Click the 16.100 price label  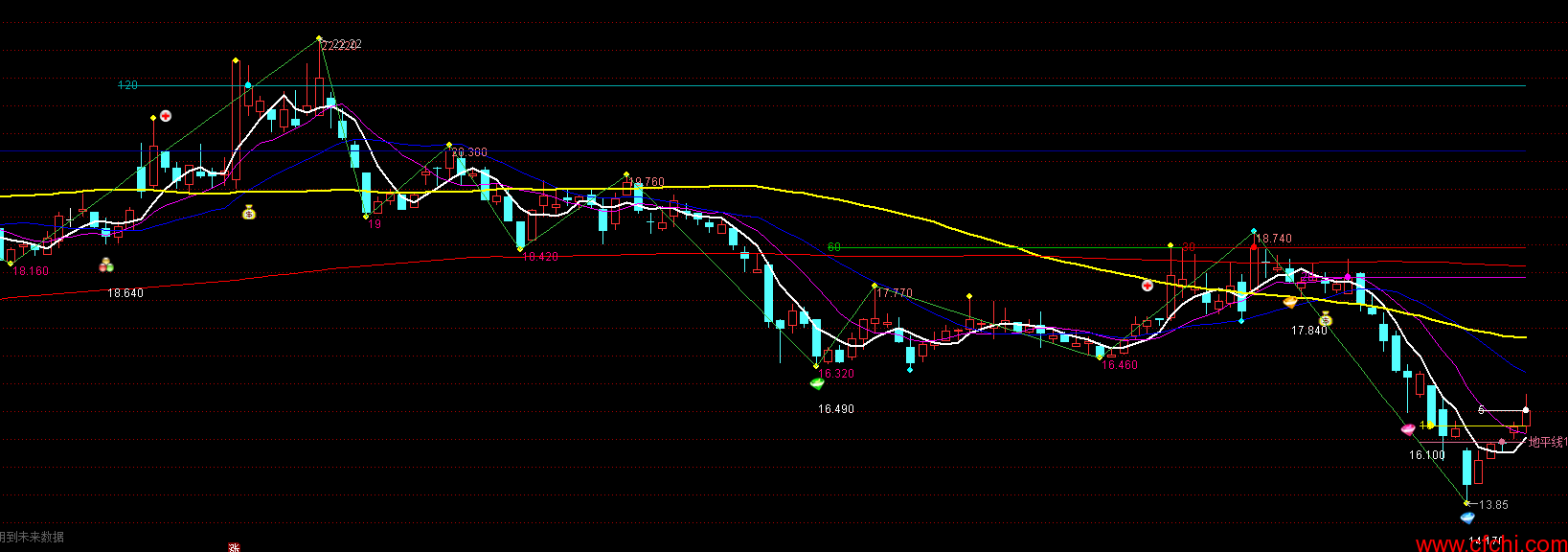tap(1427, 455)
